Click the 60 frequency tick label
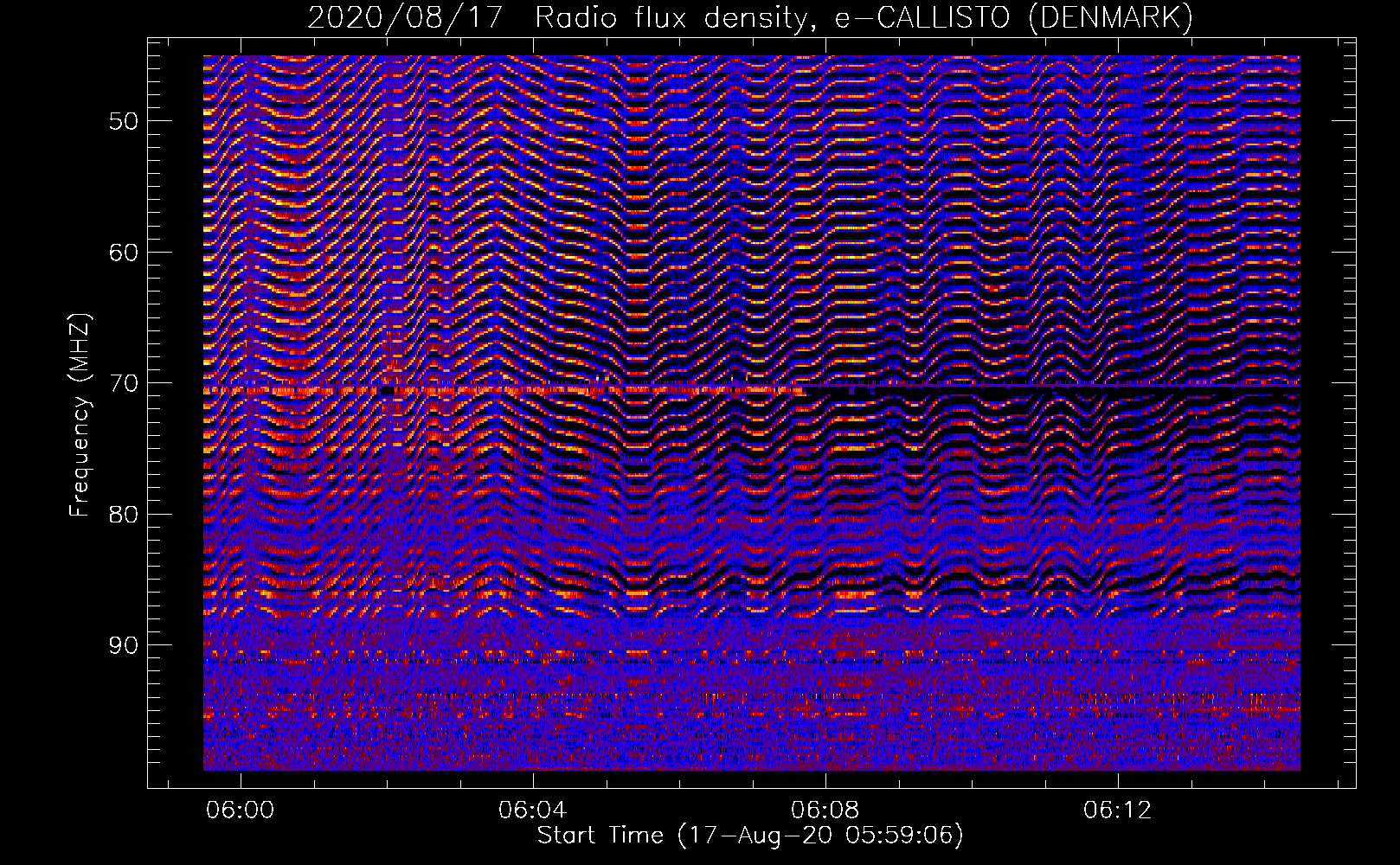Viewport: 1400px width, 865px height. pyautogui.click(x=124, y=253)
